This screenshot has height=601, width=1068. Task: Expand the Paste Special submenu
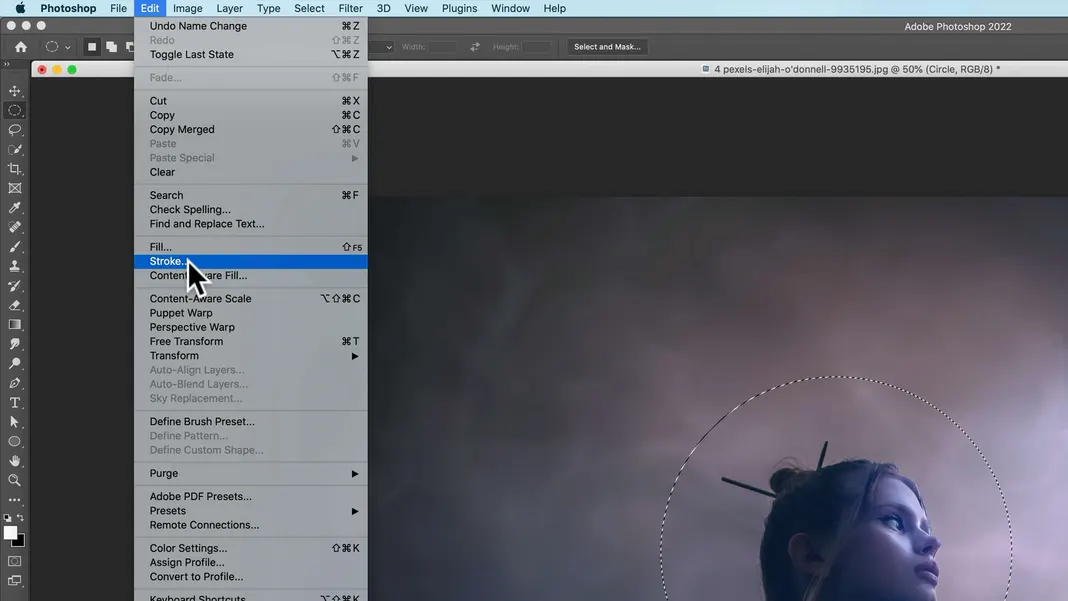[252, 158]
